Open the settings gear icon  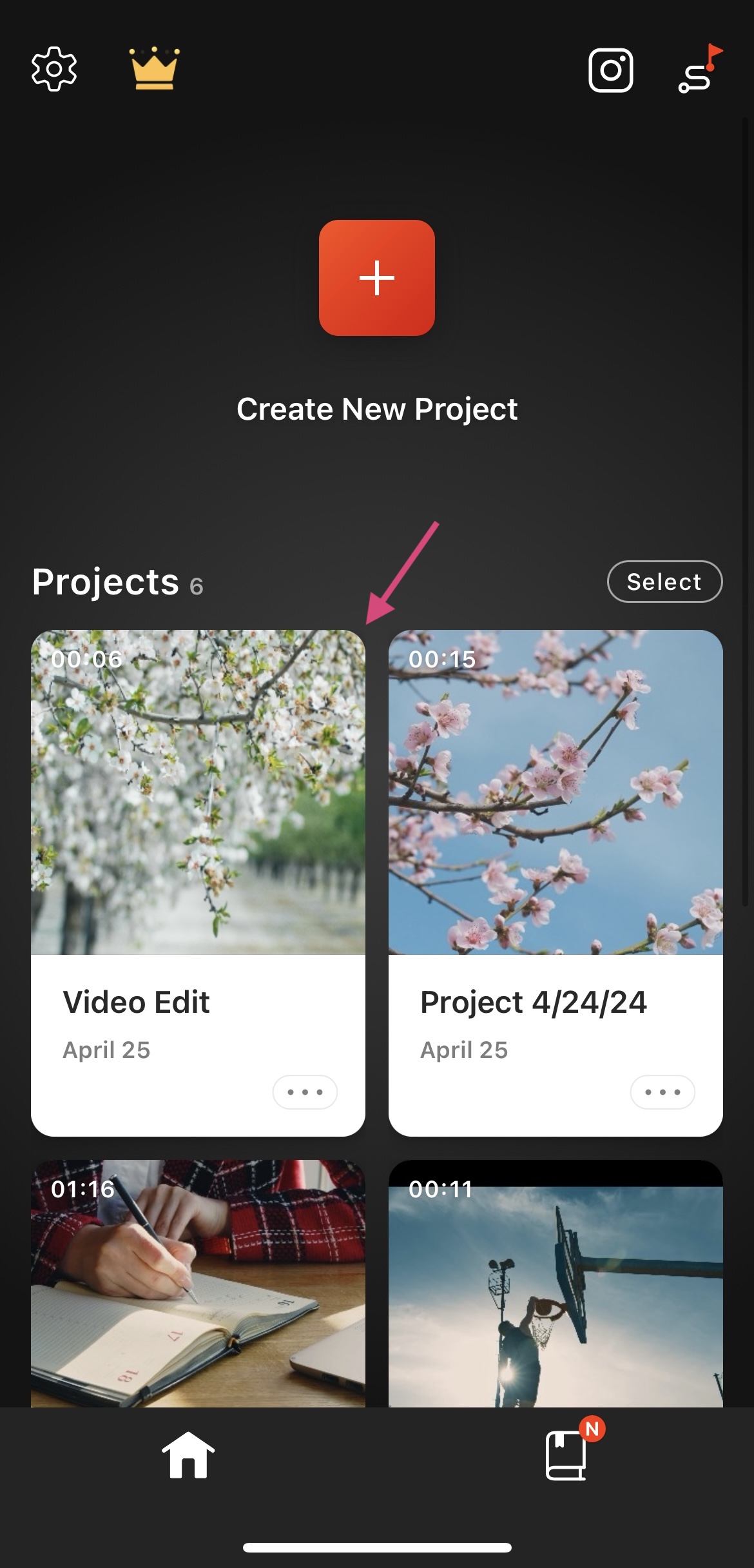tap(54, 69)
